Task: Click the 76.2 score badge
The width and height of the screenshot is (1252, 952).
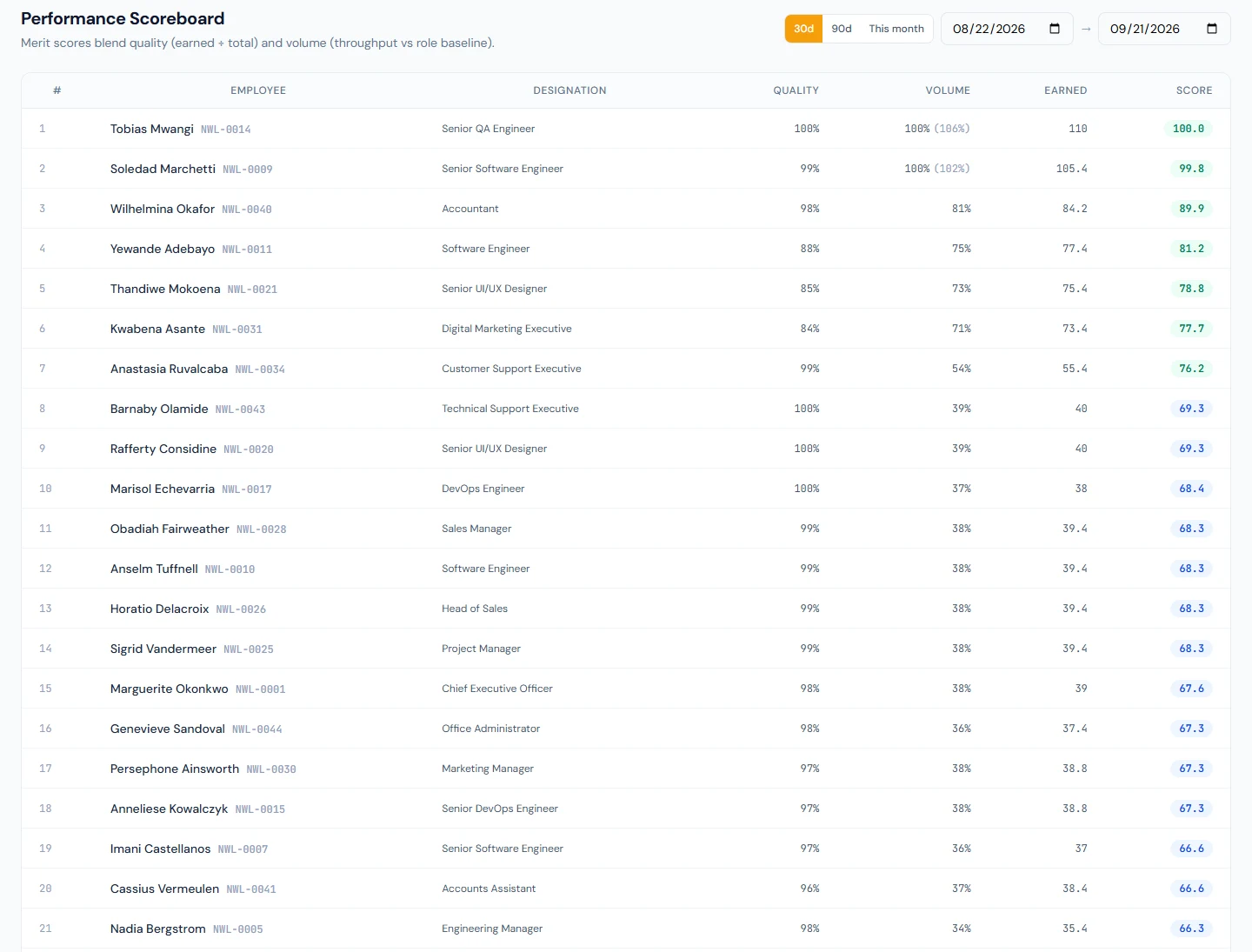Action: pos(1191,369)
